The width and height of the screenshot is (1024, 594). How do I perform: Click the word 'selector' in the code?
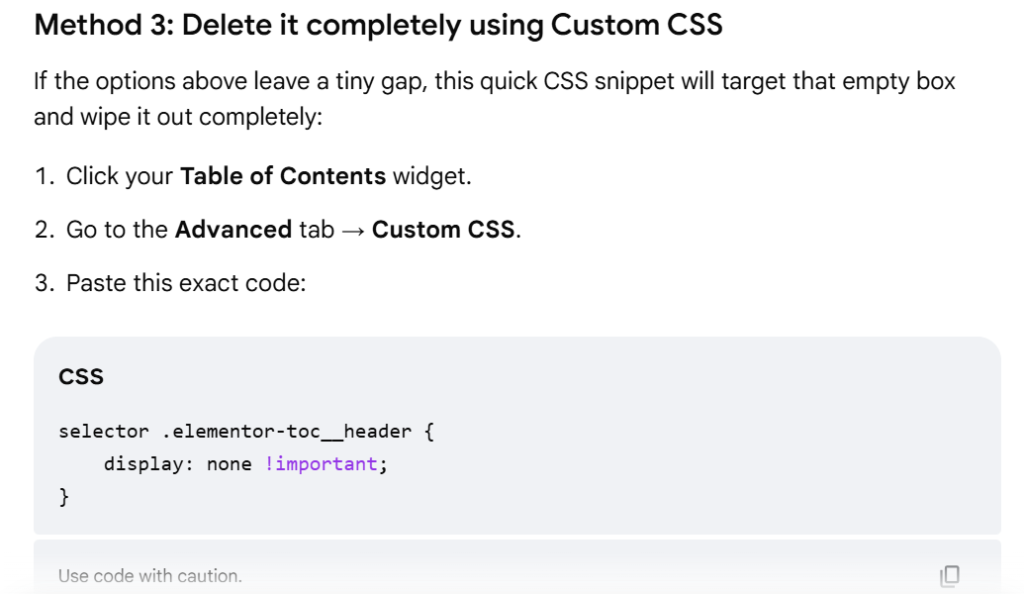104,431
